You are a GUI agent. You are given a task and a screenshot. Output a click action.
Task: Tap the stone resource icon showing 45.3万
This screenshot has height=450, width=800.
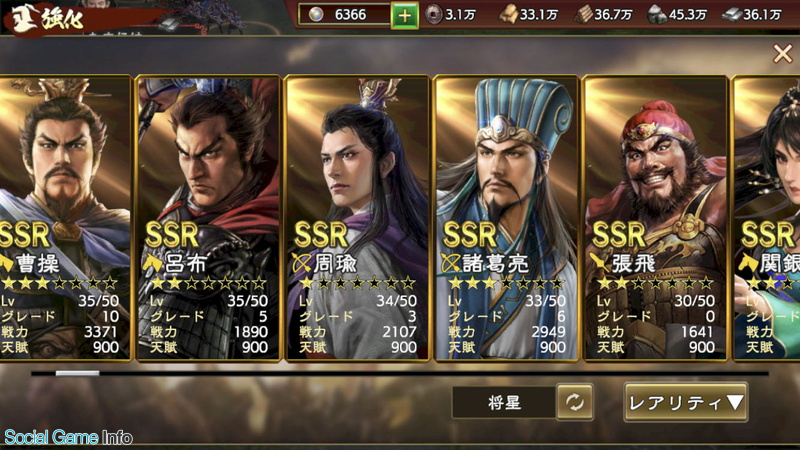point(657,15)
